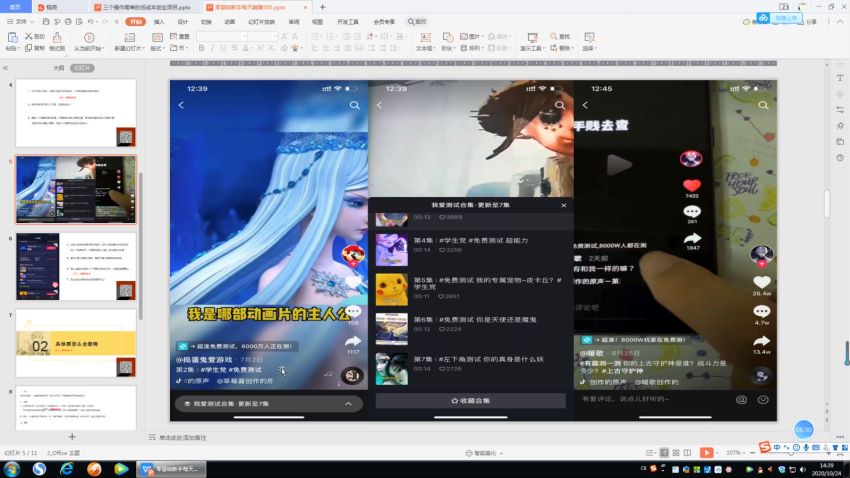This screenshot has height=478, width=850.
Task: Expand the font size combo box
Action: click(275, 36)
